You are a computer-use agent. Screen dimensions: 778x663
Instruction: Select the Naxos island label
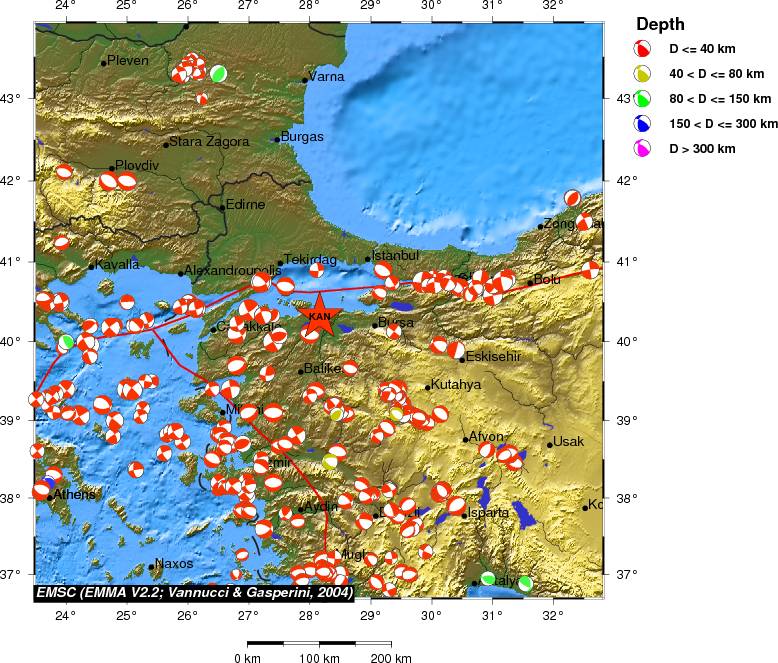click(173, 564)
